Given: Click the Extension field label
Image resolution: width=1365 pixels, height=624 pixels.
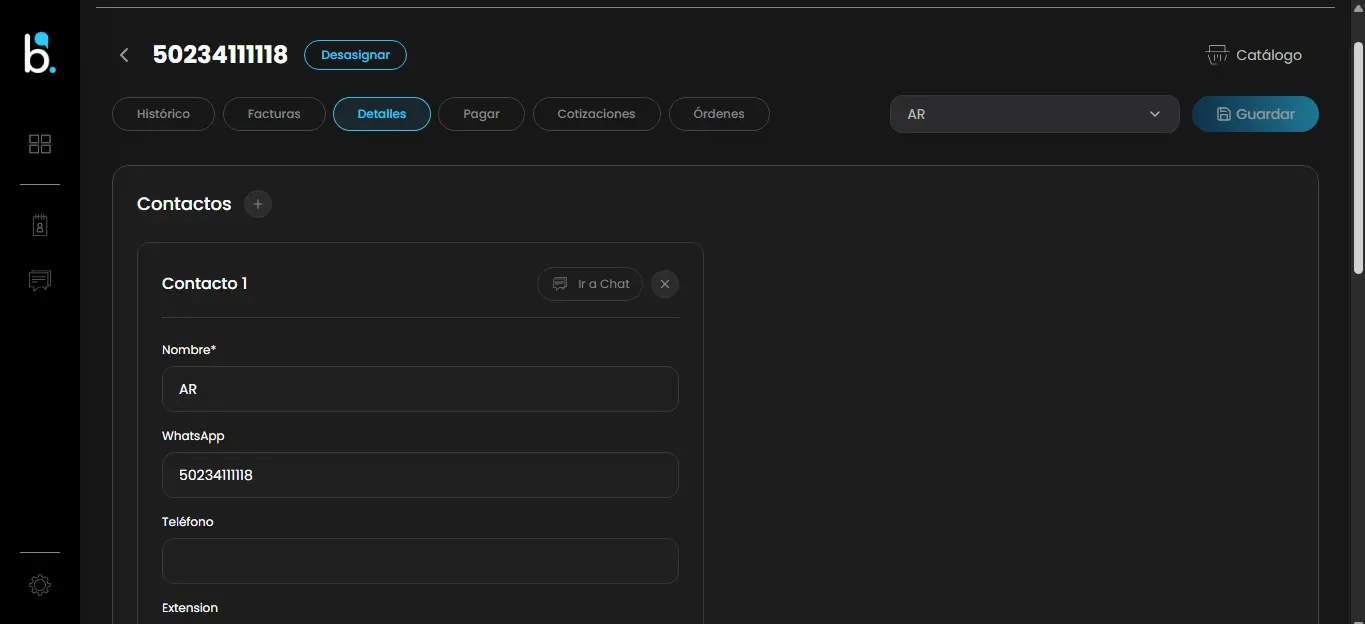Looking at the screenshot, I should coord(190,608).
